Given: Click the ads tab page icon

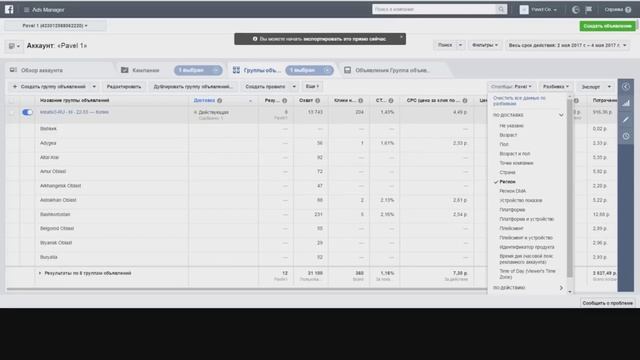Looking at the screenshot, I should 347,70.
